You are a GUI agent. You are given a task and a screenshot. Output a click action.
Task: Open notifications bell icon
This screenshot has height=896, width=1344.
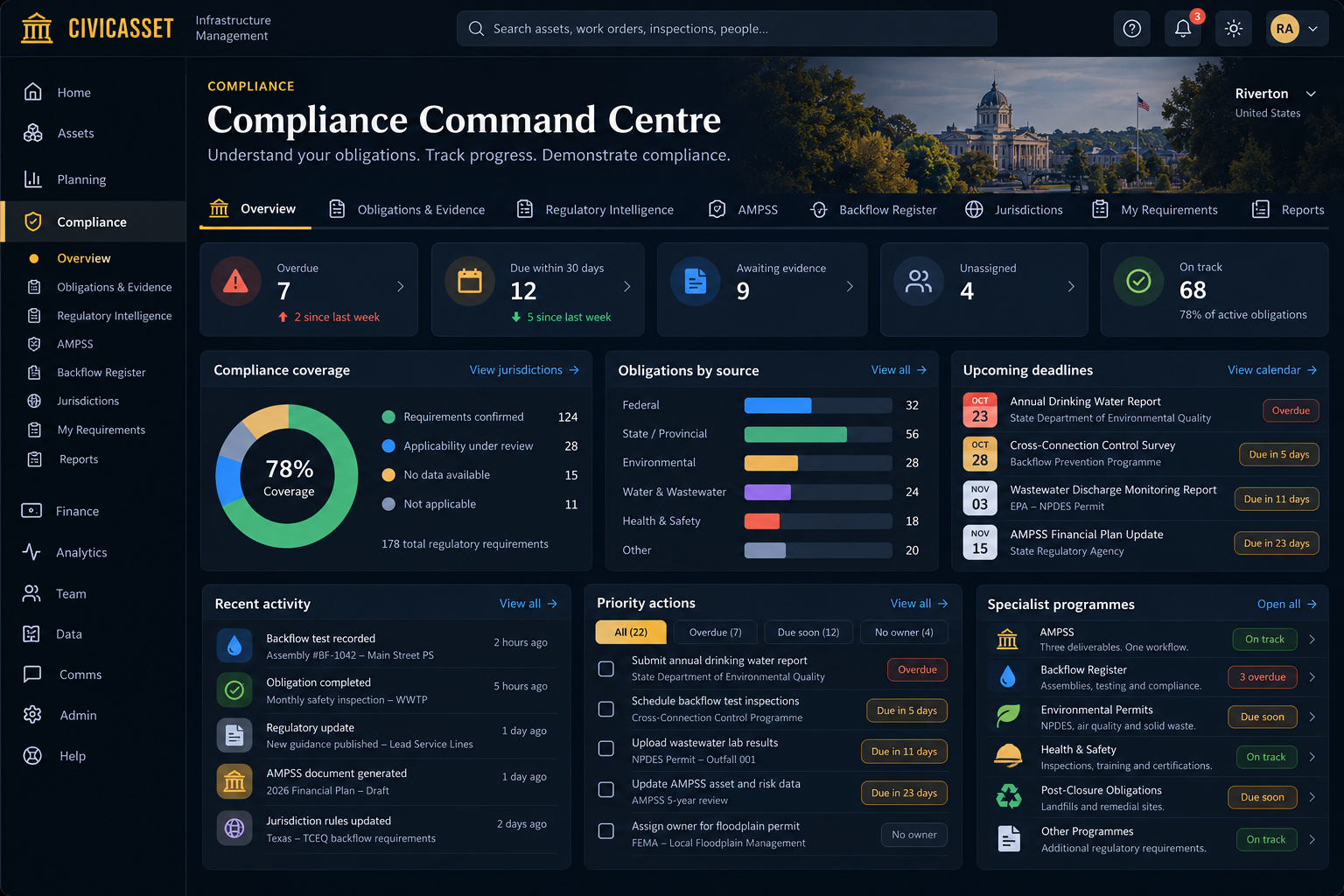pos(1183,29)
